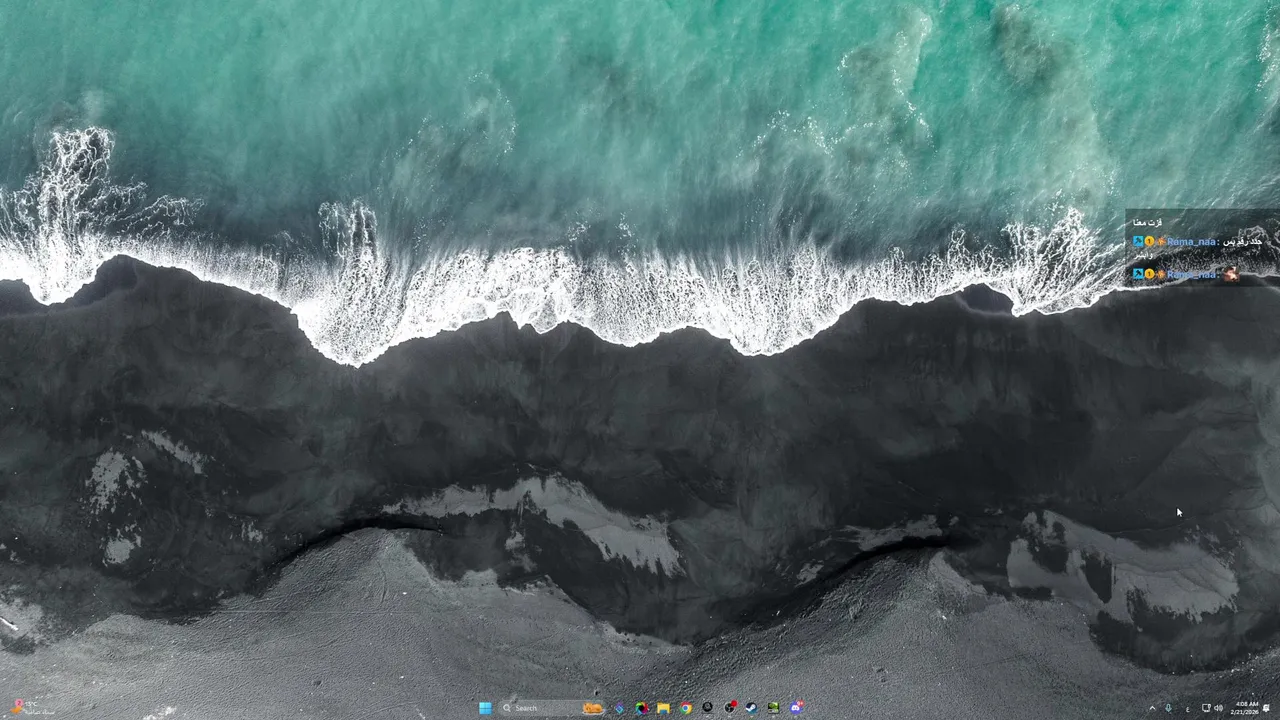Expand the hidden system tray icons chevron
1280x720 pixels.
point(1152,708)
